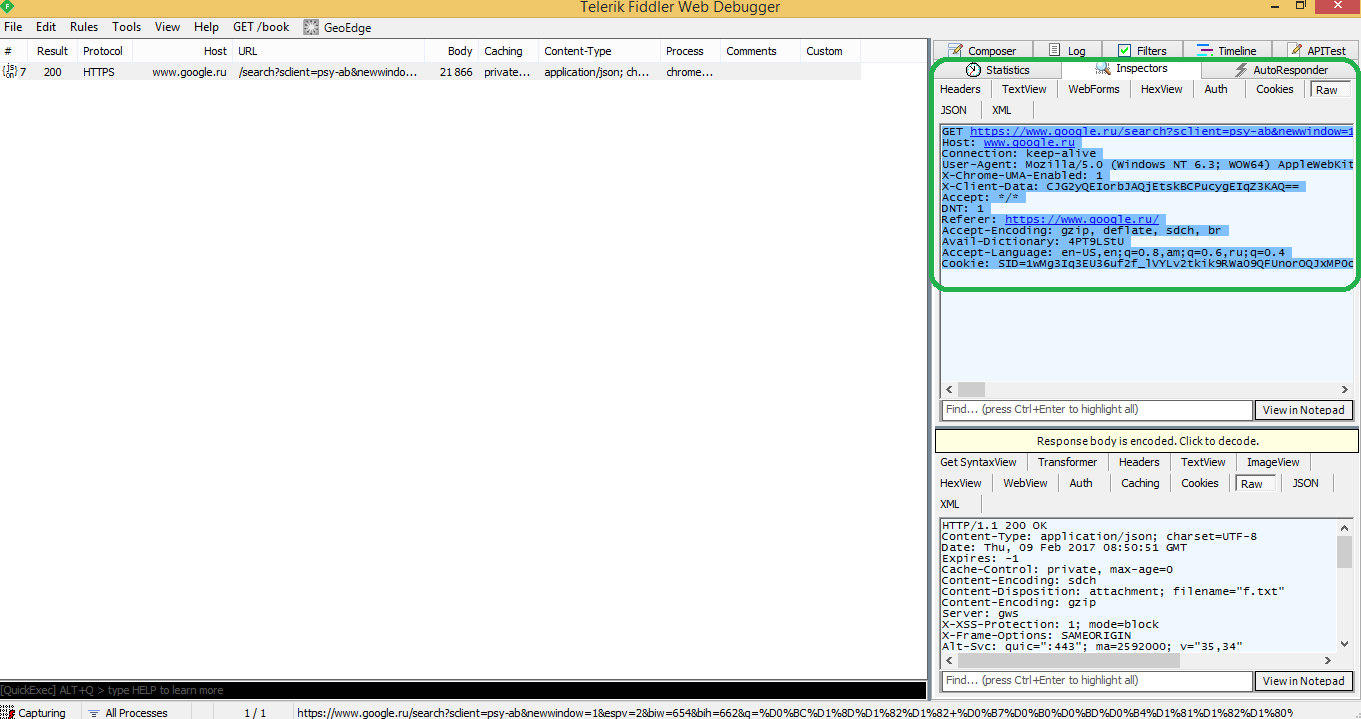Click right arrow of request horizontal scrollbar

coord(1345,390)
